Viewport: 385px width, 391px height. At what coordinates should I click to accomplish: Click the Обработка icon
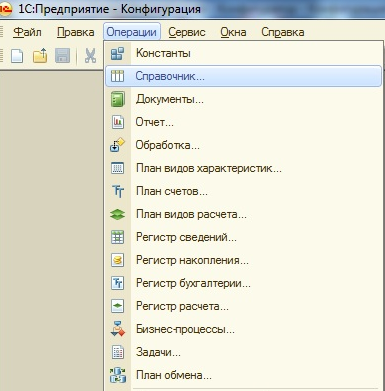117,145
